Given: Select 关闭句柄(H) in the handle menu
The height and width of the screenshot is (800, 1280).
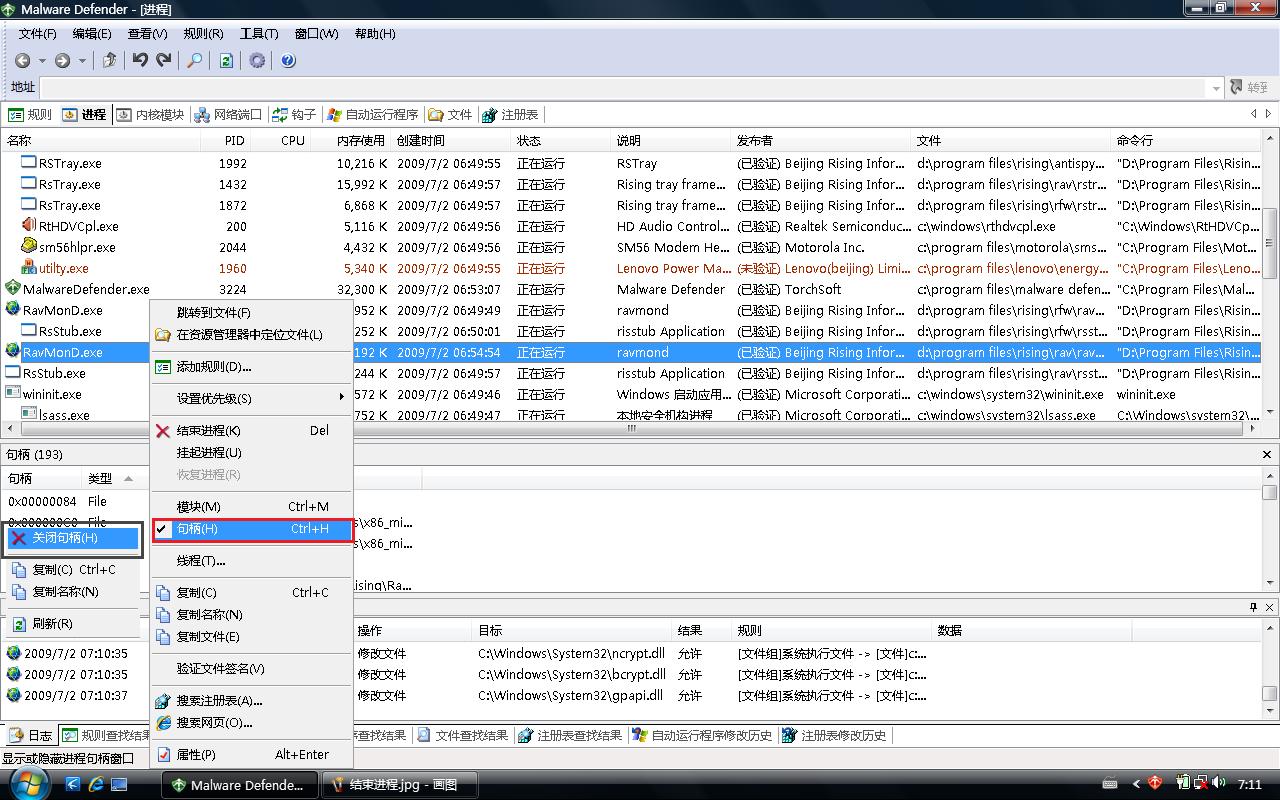Looking at the screenshot, I should pyautogui.click(x=65, y=538).
